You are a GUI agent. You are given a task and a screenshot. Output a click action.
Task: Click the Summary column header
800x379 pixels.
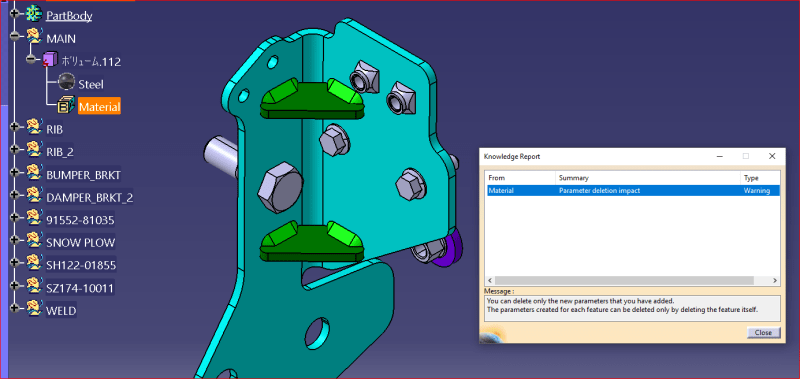point(647,178)
